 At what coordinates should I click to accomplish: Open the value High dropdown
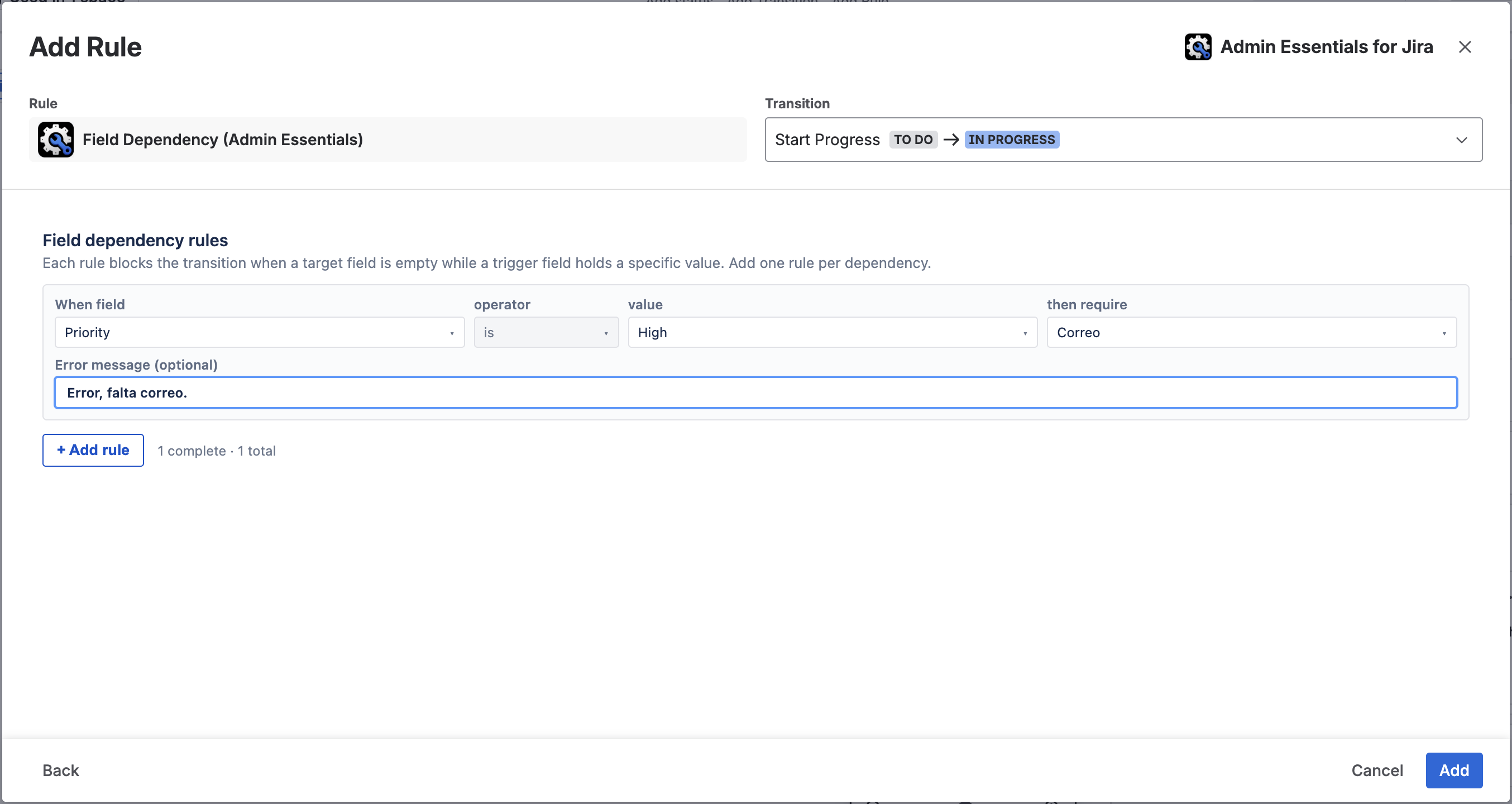[x=832, y=332]
